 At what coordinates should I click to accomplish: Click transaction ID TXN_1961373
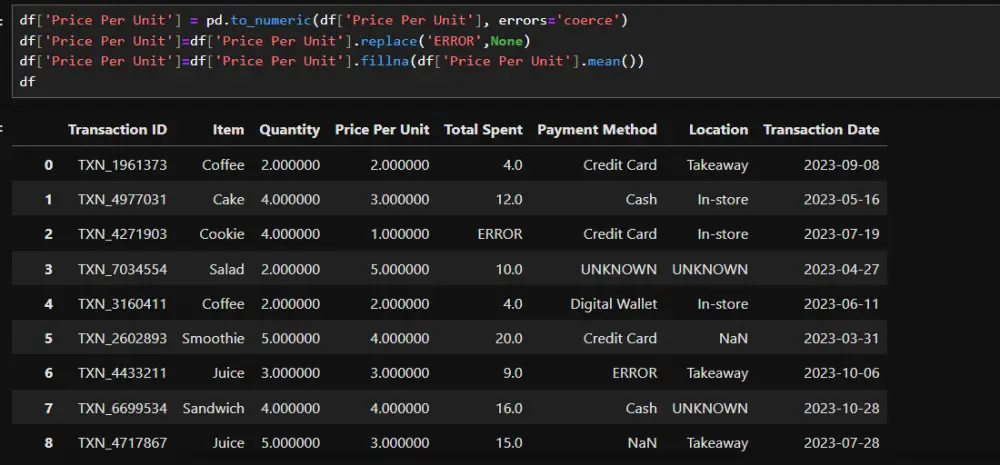(x=122, y=165)
